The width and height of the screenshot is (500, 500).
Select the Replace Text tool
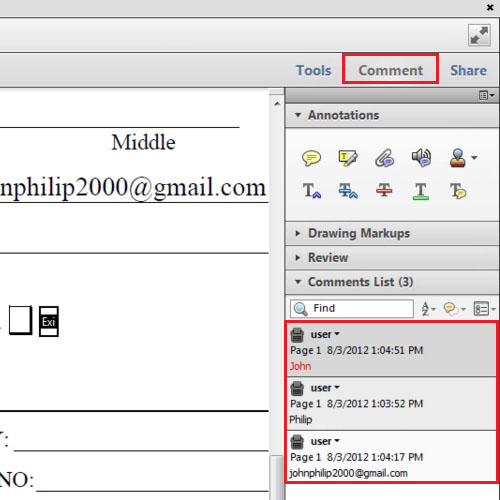pyautogui.click(x=348, y=191)
